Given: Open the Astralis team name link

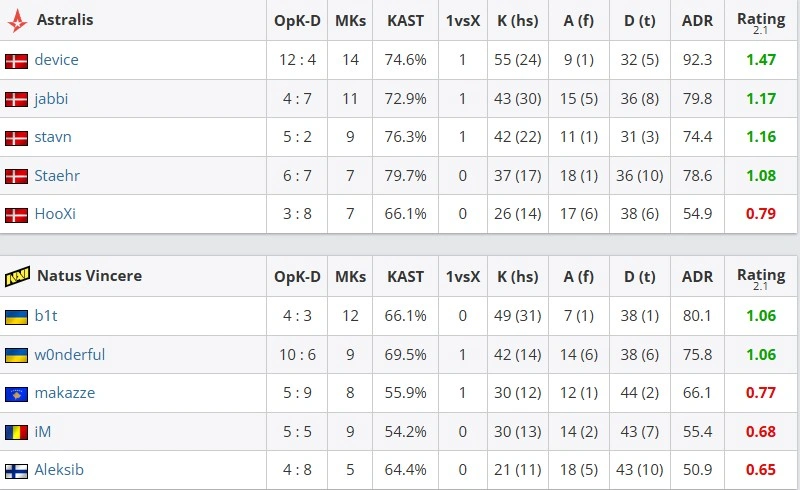Looking at the screenshot, I should click(x=65, y=20).
